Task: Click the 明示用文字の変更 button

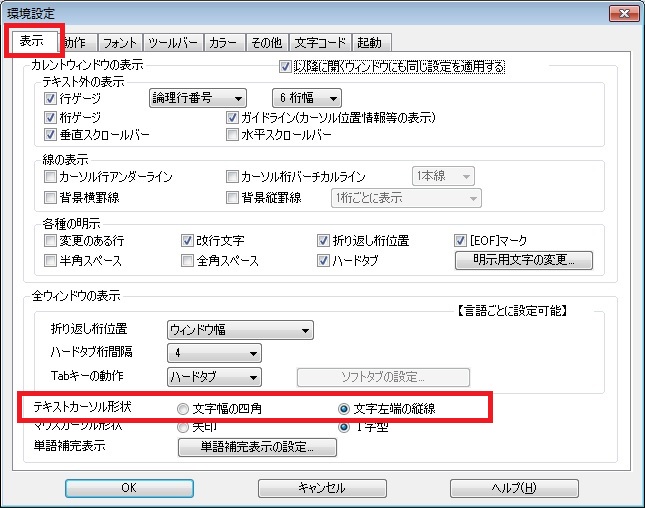Action: coord(524,261)
